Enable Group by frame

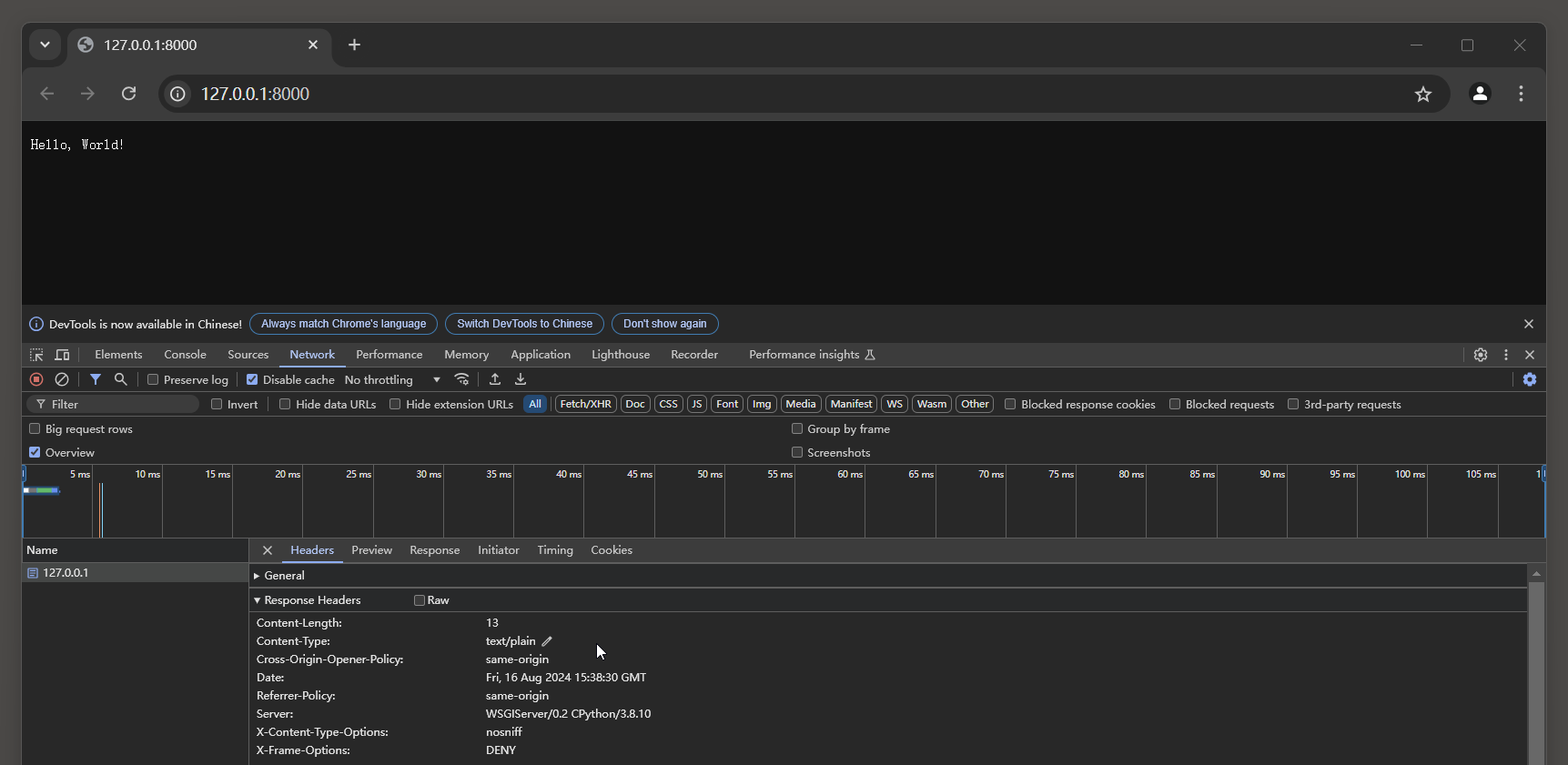point(797,428)
